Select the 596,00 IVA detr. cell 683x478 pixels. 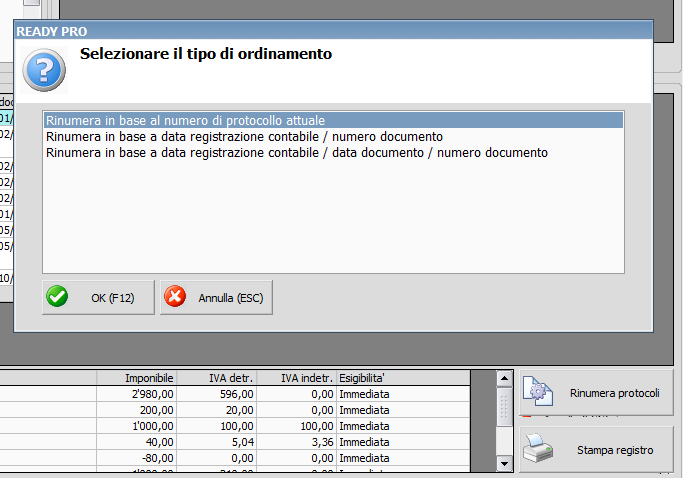click(x=217, y=394)
